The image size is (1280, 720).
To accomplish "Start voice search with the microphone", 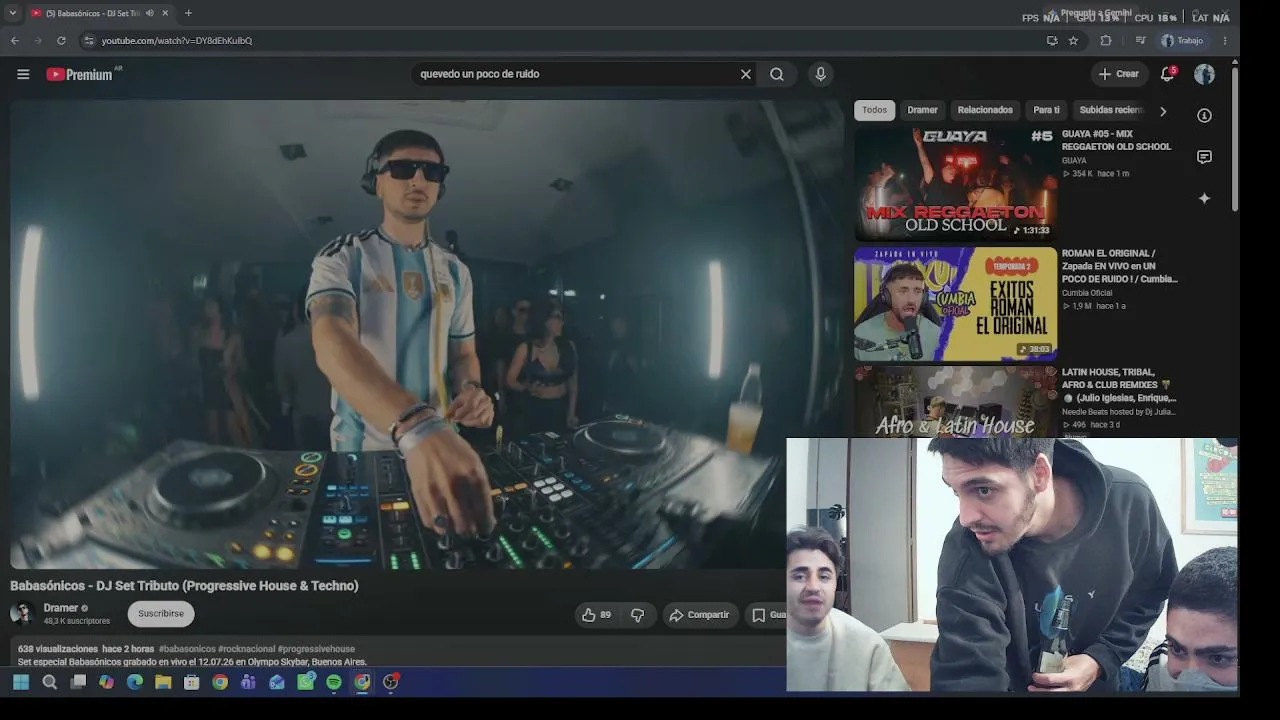I will pyautogui.click(x=821, y=74).
